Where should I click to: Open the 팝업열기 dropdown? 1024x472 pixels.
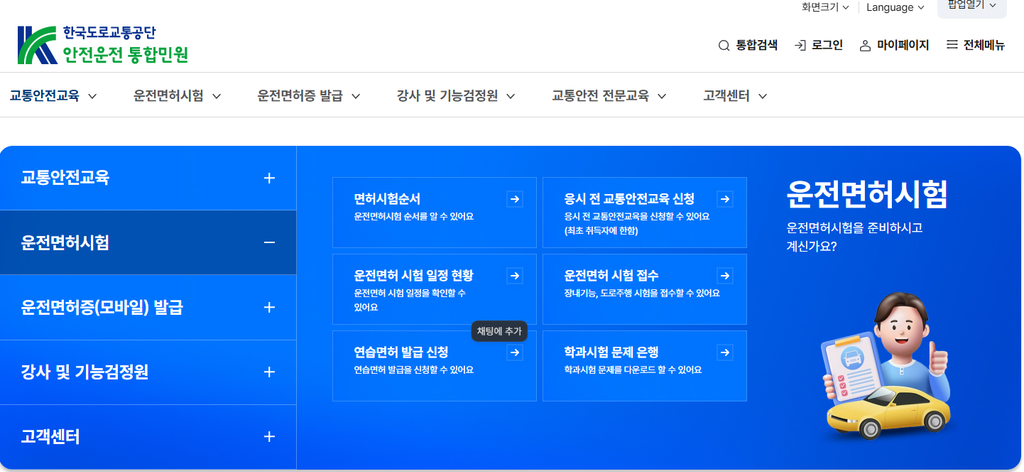click(x=972, y=6)
